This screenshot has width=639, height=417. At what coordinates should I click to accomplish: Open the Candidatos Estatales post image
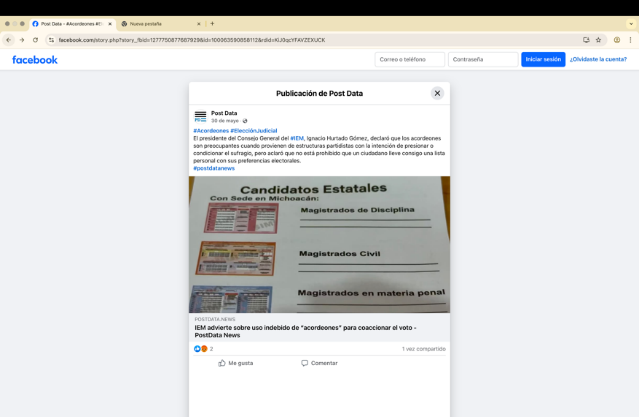click(320, 245)
